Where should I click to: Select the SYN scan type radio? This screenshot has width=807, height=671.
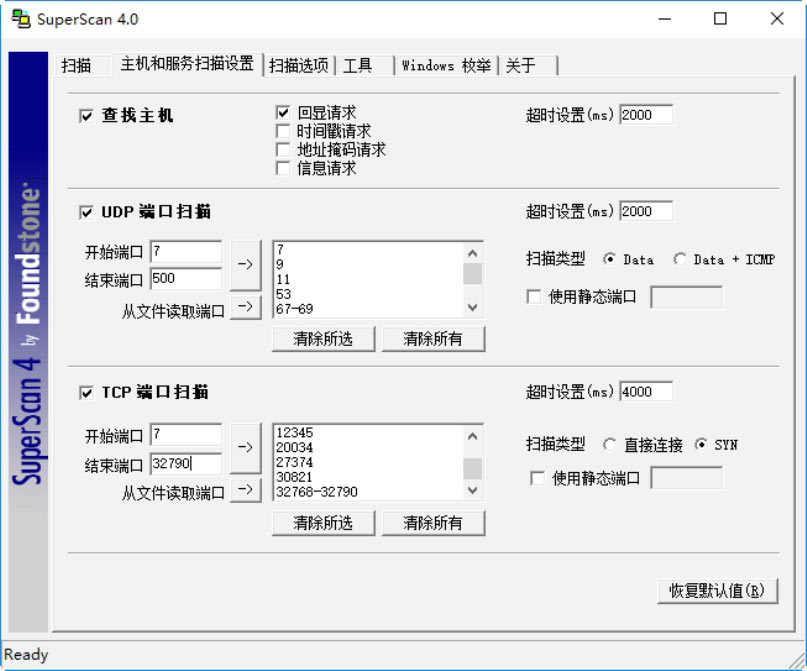point(700,444)
